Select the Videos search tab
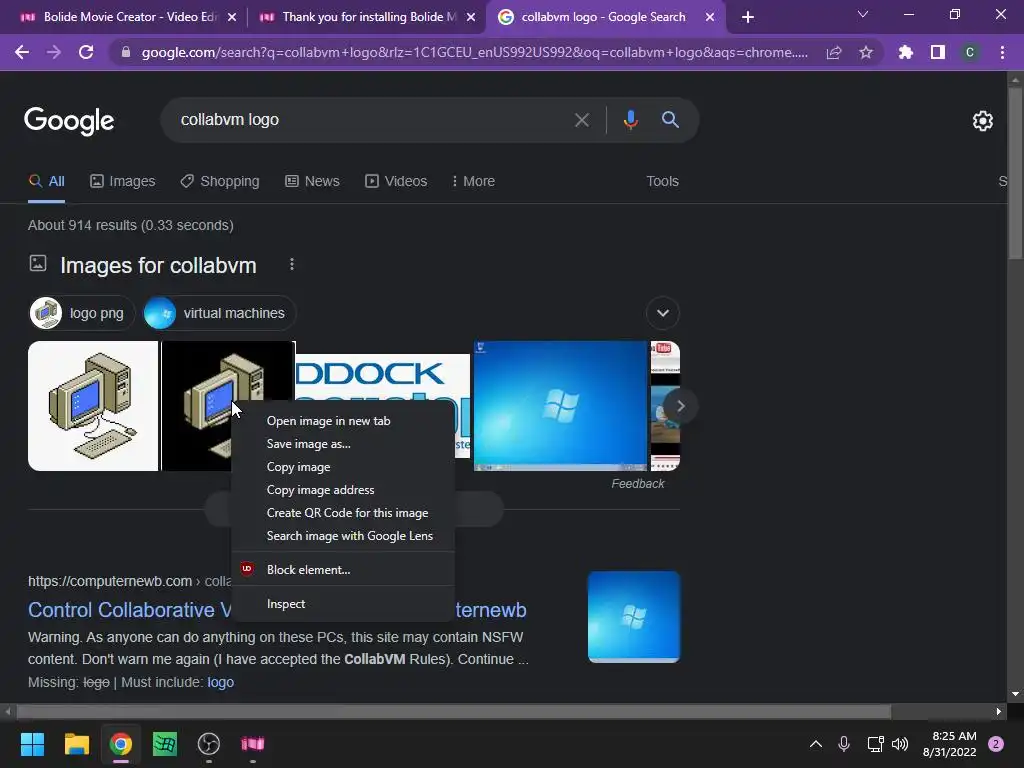Screen dimensions: 1024x768 (396, 181)
